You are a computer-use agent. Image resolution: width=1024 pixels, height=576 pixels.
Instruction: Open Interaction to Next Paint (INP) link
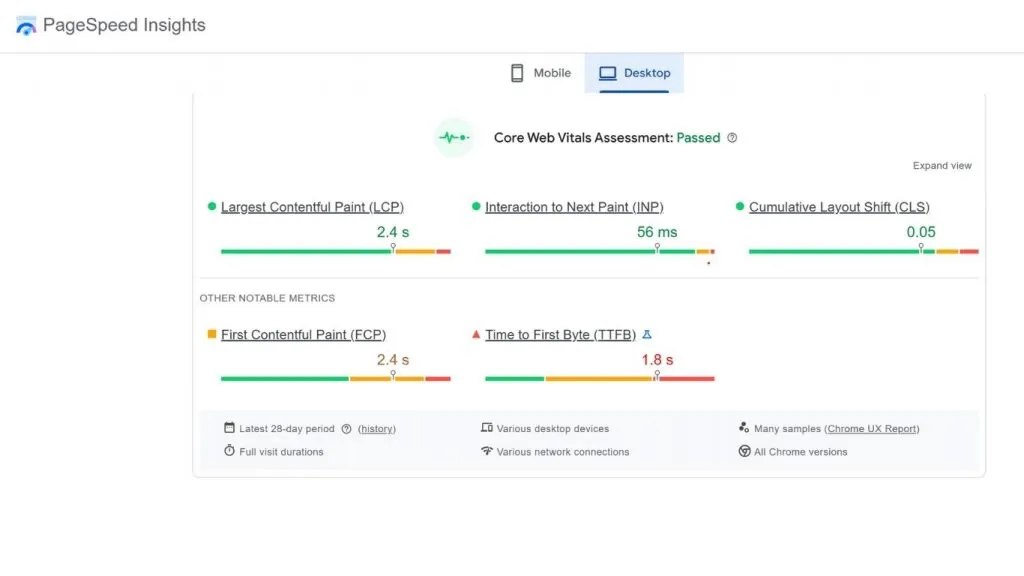tap(574, 207)
